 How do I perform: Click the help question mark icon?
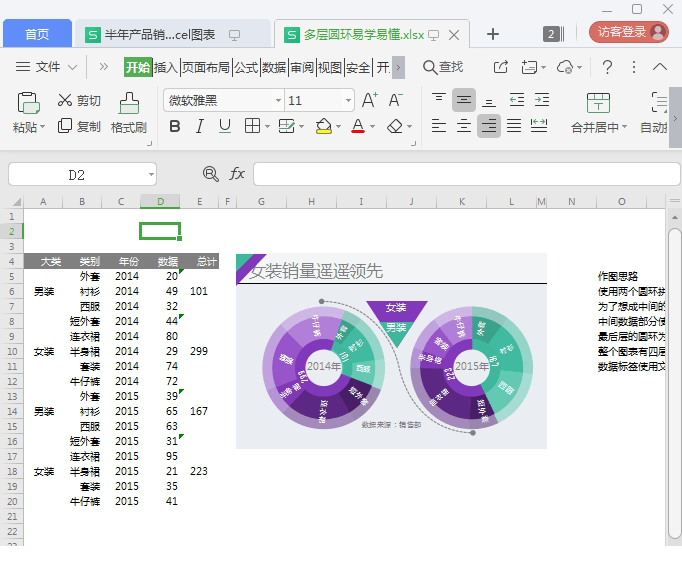607,67
